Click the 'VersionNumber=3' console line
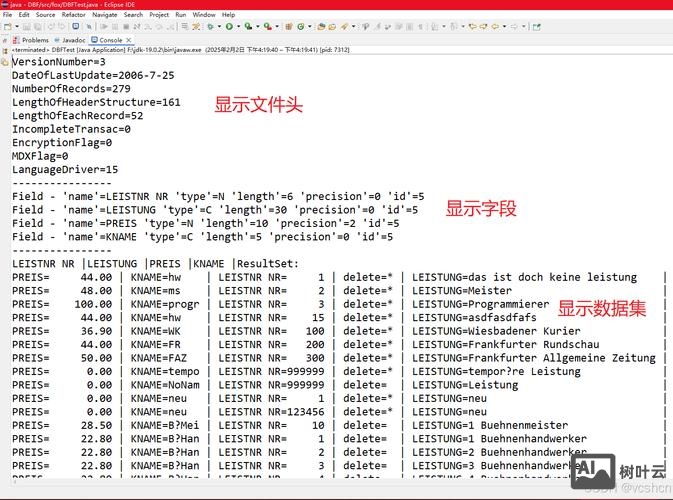Image resolution: width=673 pixels, height=500 pixels. (x=59, y=62)
